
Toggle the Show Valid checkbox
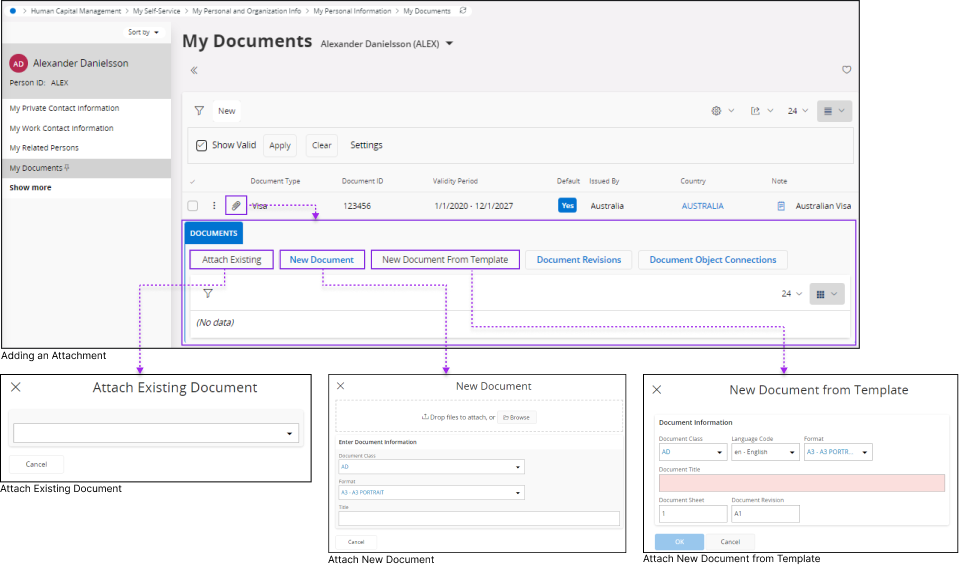(x=201, y=145)
